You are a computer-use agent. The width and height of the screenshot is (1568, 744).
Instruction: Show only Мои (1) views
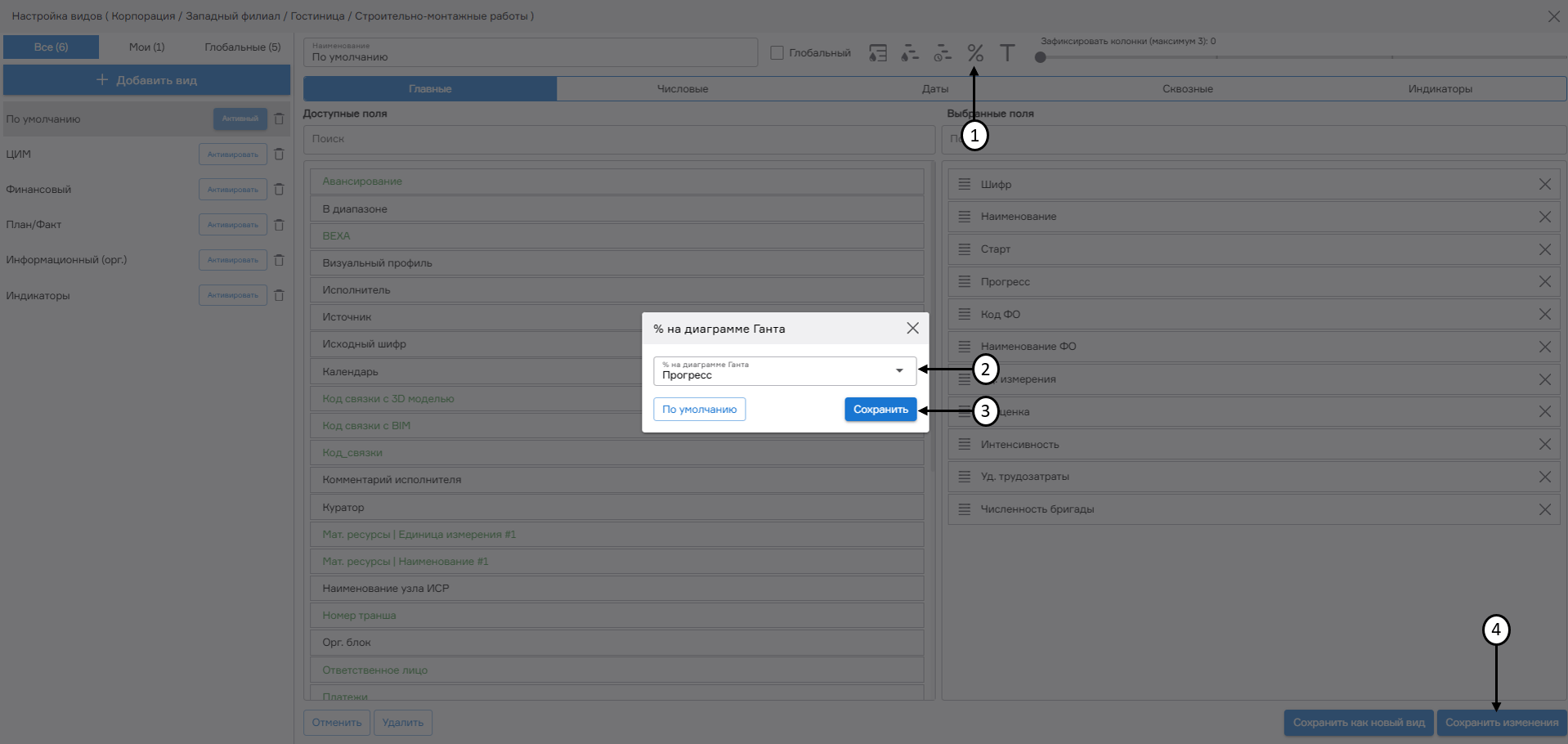pyautogui.click(x=146, y=47)
